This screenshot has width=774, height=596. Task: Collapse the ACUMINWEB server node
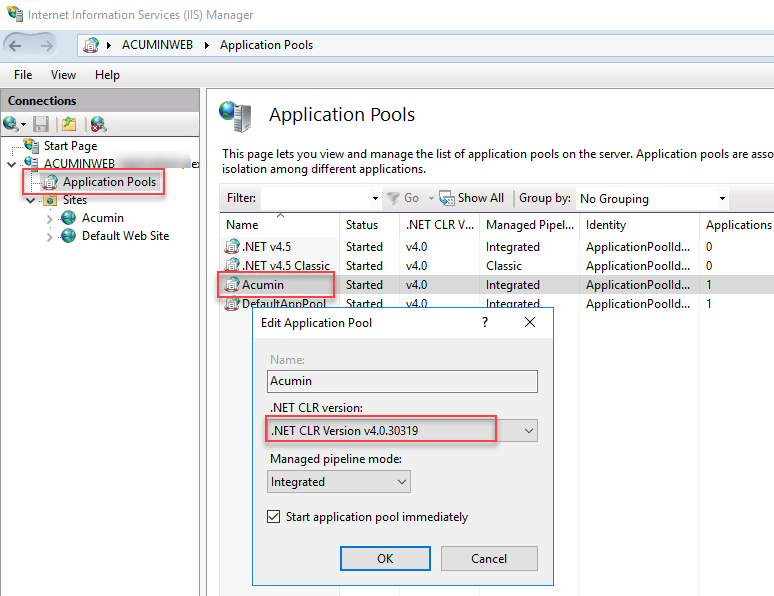pos(12,164)
